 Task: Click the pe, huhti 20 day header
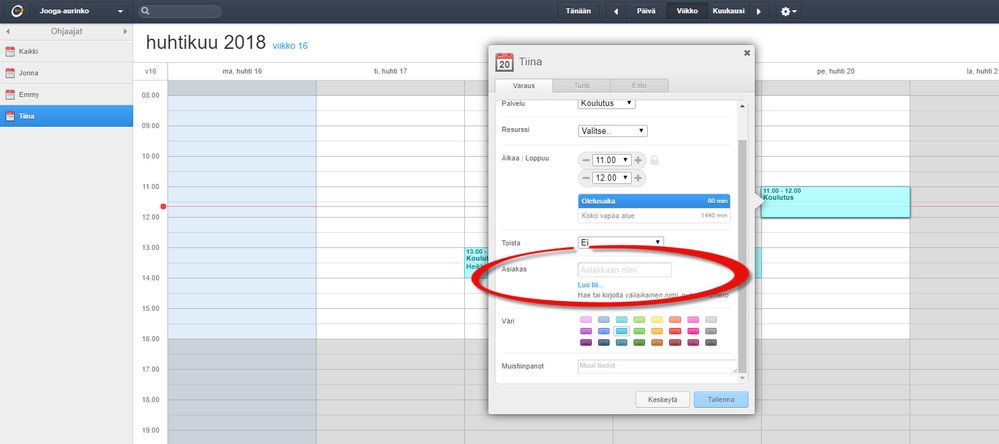tap(836, 71)
